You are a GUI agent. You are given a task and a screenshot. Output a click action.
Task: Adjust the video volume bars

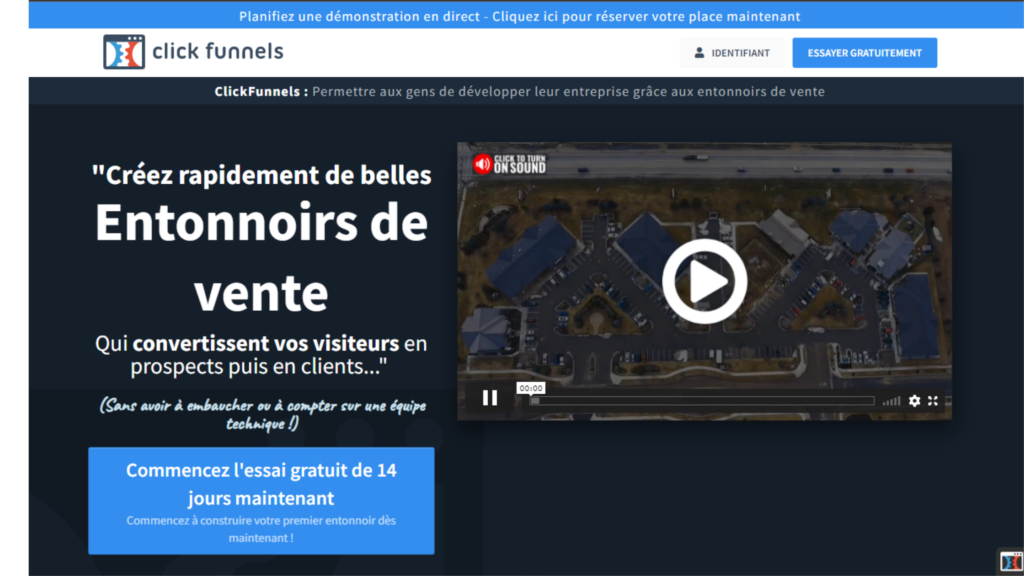coord(891,401)
